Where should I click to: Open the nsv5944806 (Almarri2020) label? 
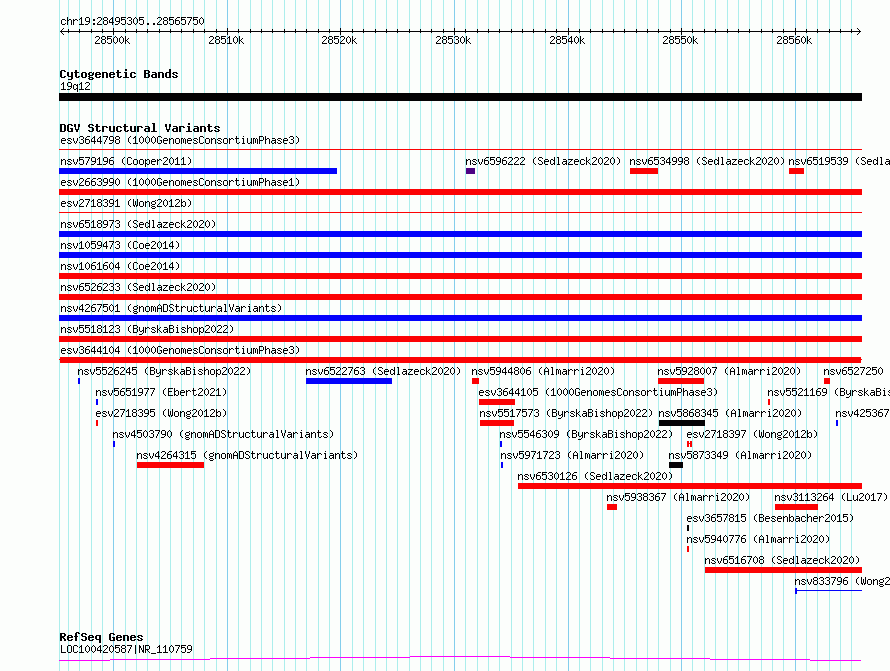pyautogui.click(x=543, y=371)
